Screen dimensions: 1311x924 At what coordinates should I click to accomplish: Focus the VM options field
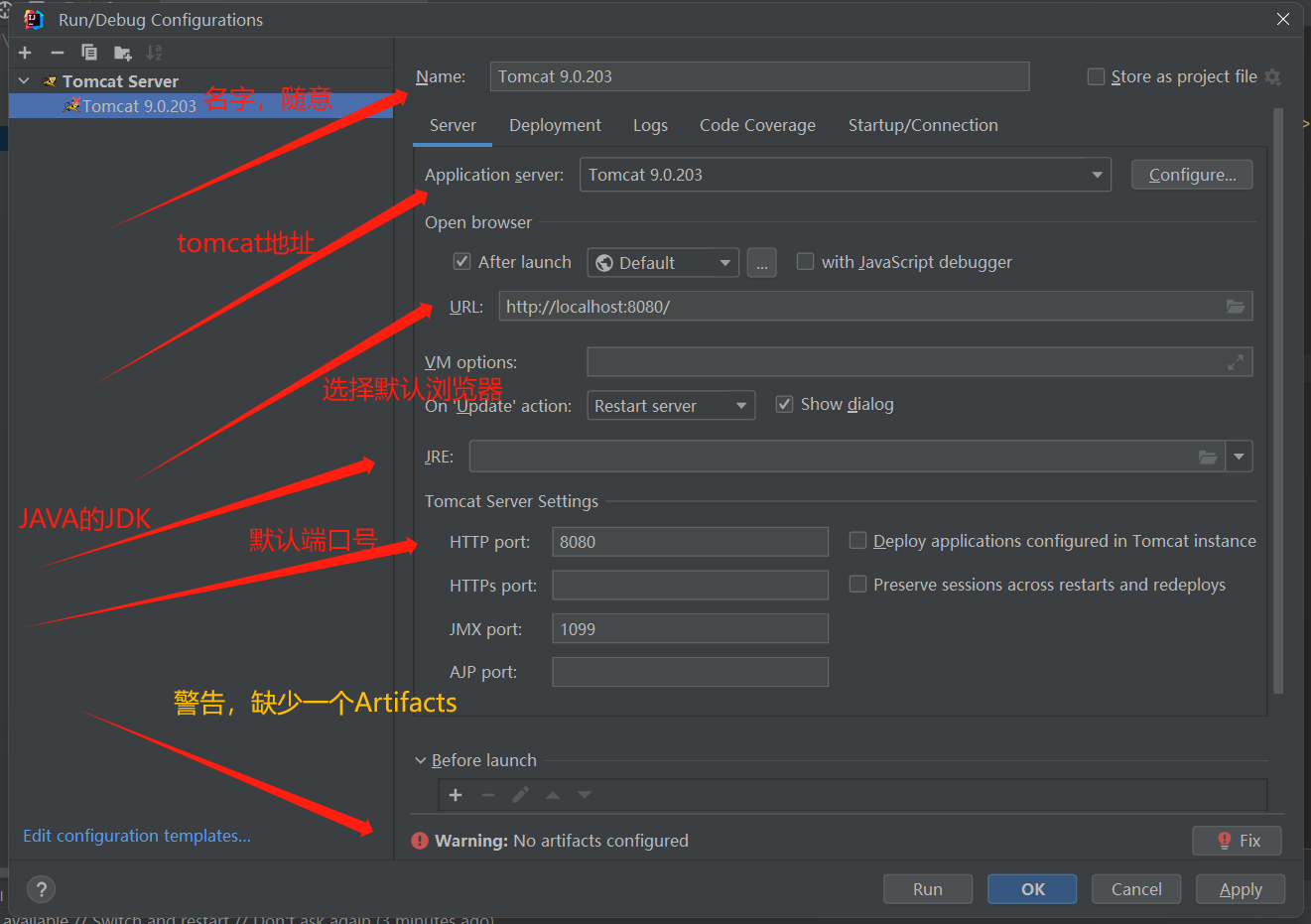click(919, 362)
